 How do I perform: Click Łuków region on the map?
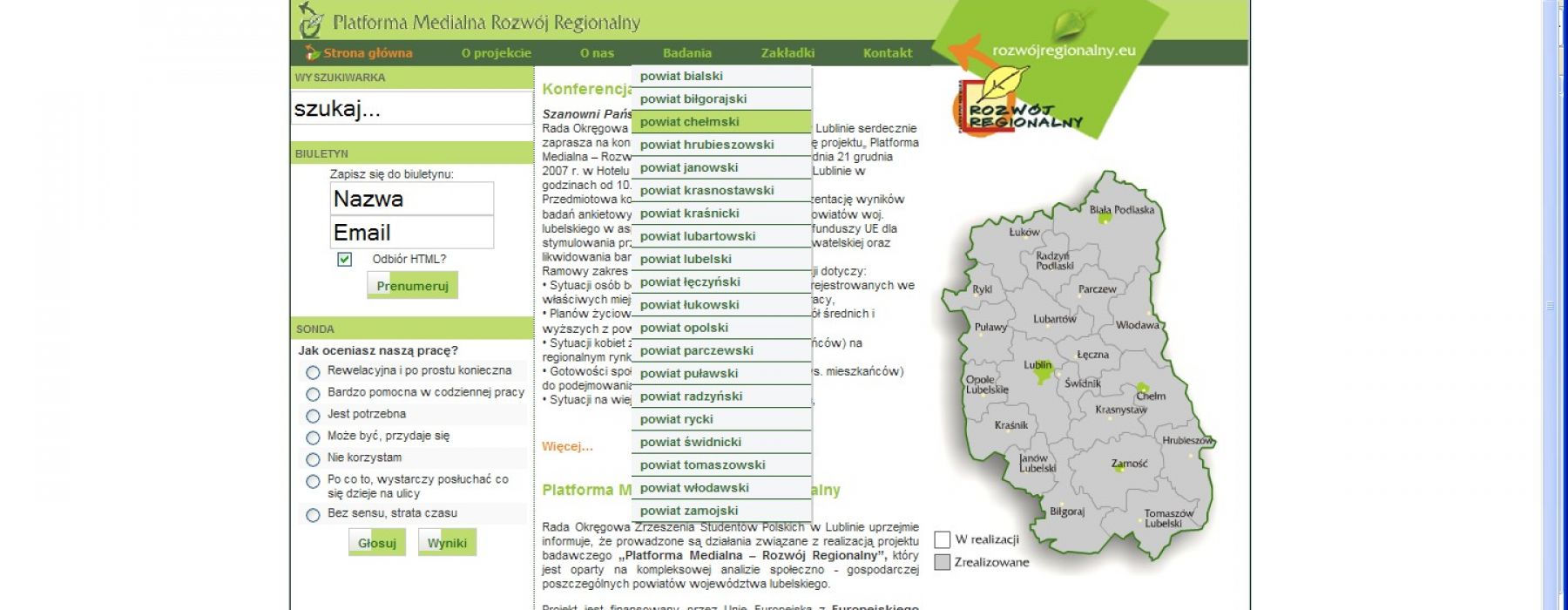1024,232
